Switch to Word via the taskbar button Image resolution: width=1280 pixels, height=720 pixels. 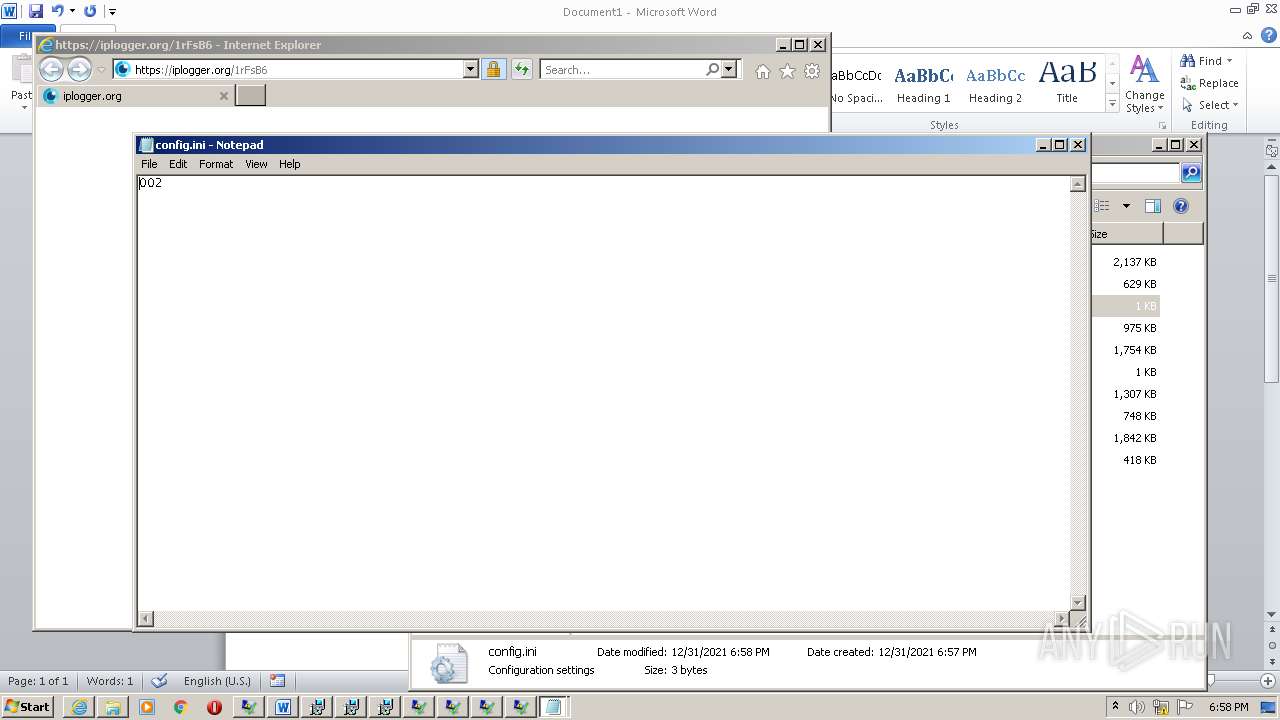[x=283, y=707]
